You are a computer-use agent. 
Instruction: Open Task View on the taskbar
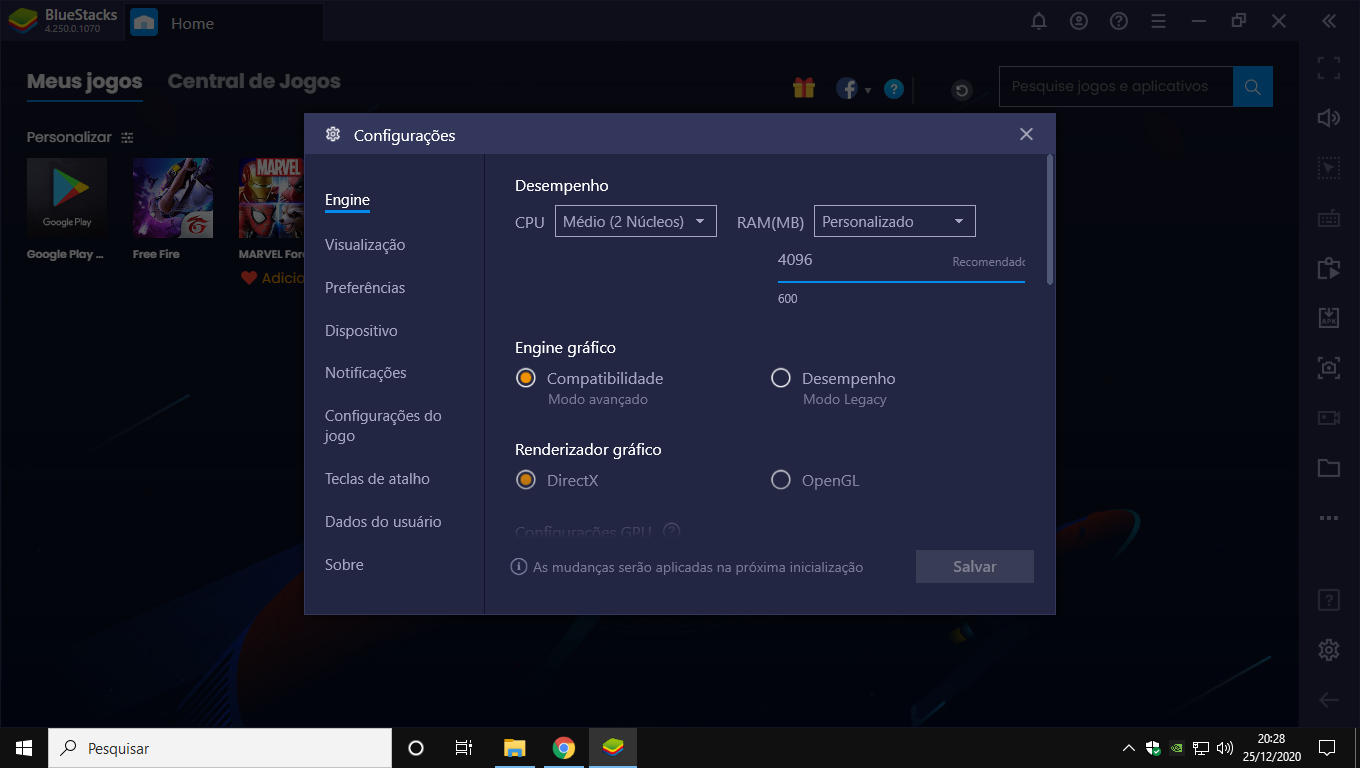point(464,748)
